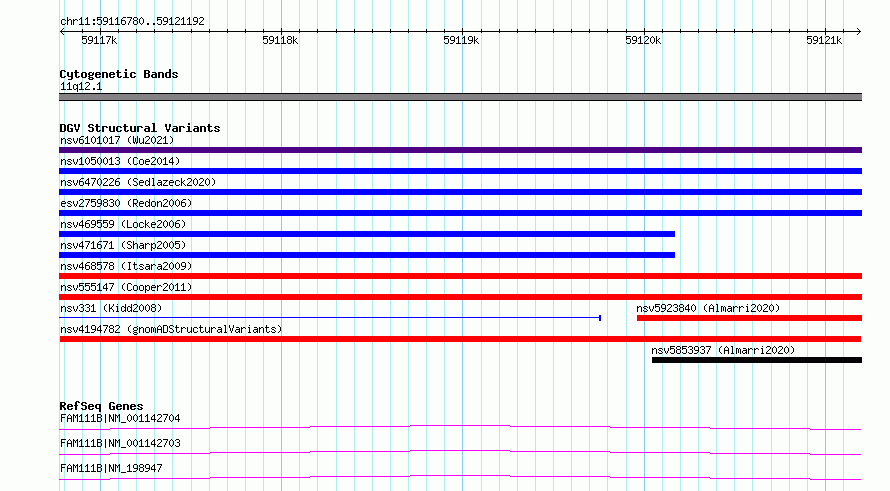This screenshot has height=491, width=890.
Task: Click the nsv5923840 (Almarri2020) label
Action: click(708, 308)
